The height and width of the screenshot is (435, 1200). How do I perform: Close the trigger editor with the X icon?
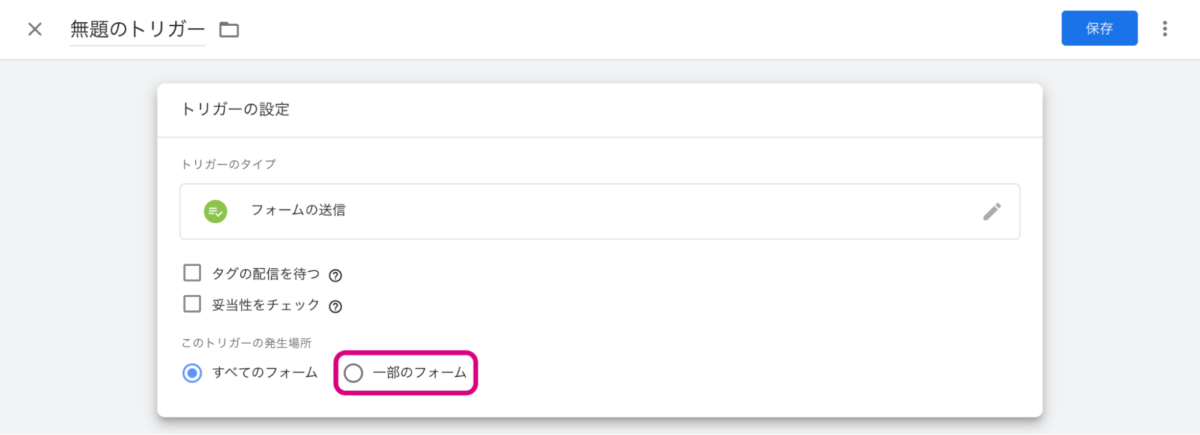click(35, 29)
